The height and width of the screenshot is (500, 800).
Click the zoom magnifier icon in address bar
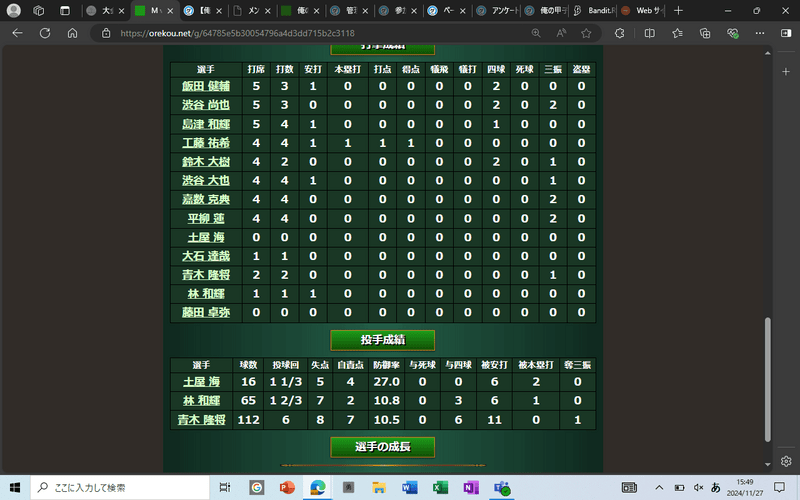[x=536, y=32]
